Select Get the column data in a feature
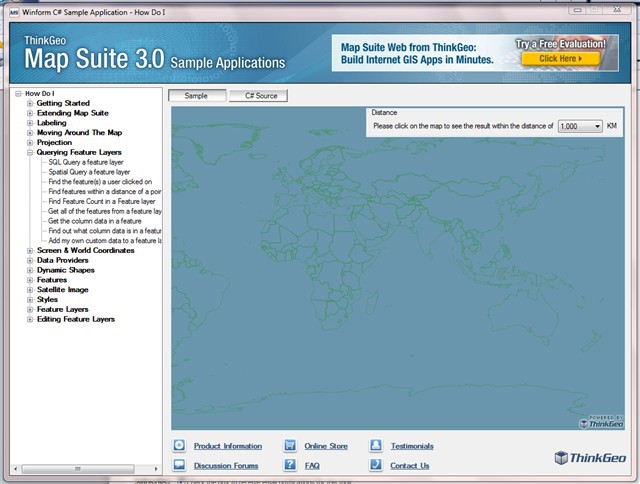640x484 pixels. [x=95, y=221]
